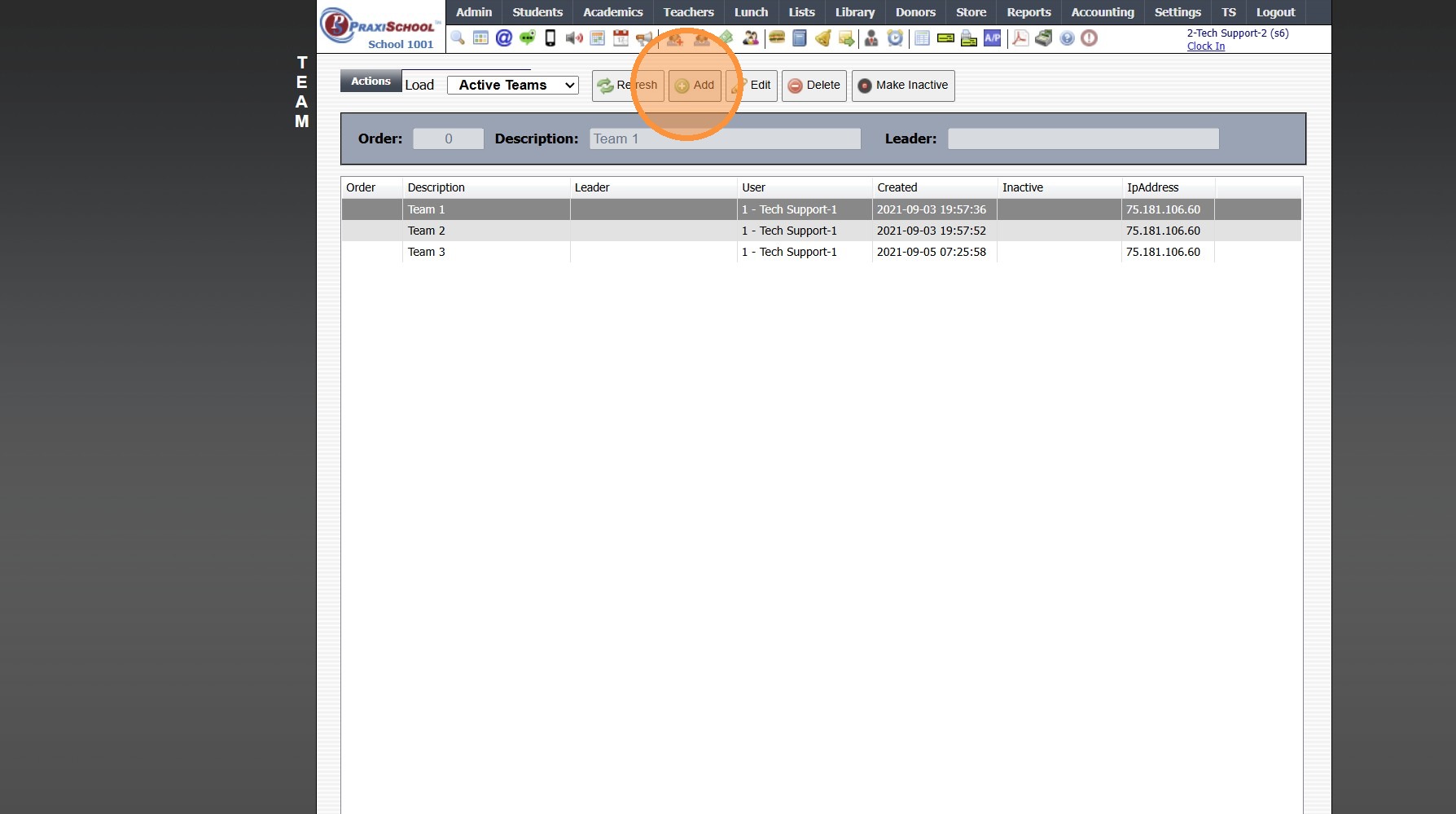
Task: Open the cash register icon
Action: (x=1044, y=38)
